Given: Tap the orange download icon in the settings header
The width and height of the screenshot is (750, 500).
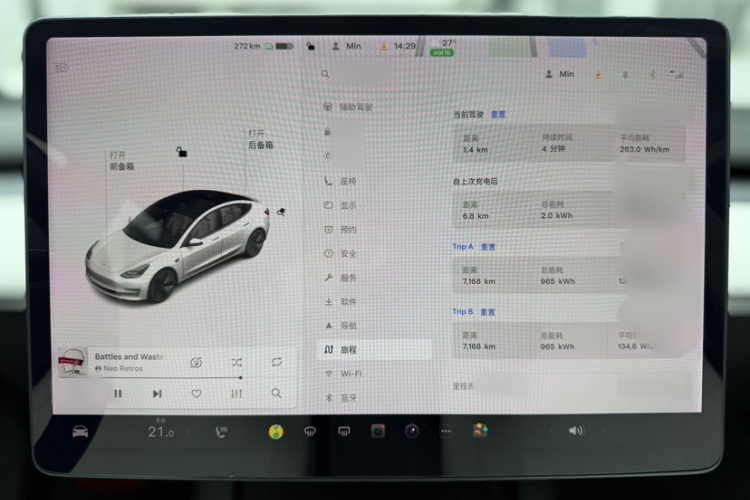Looking at the screenshot, I should coord(598,75).
